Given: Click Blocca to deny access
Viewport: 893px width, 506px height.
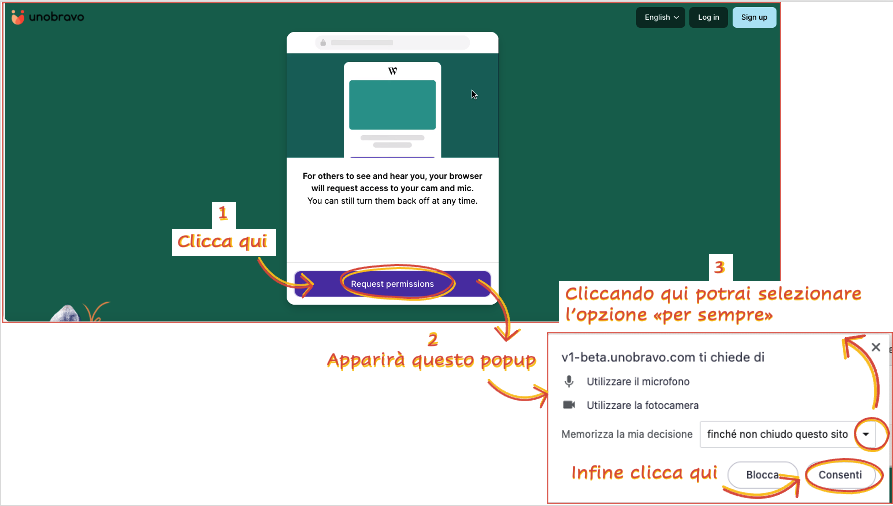Looking at the screenshot, I should [762, 475].
